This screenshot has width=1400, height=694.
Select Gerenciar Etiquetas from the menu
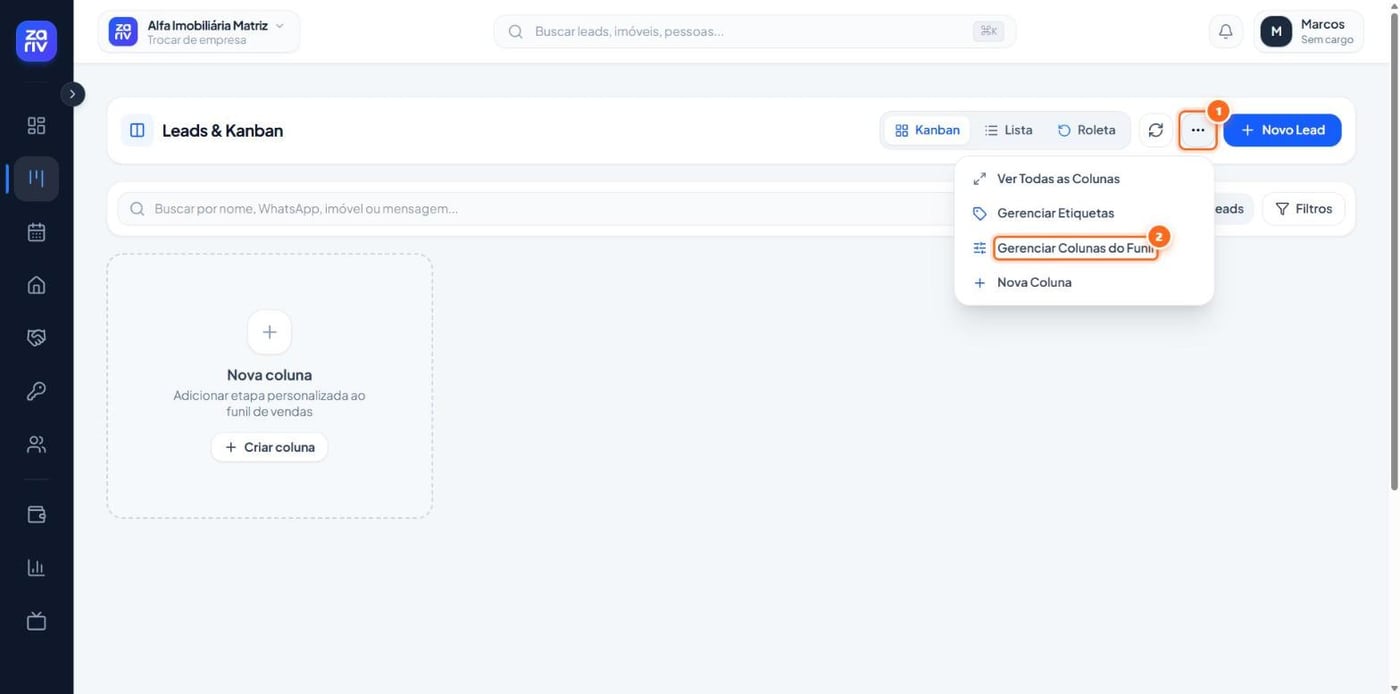[x=1084, y=213]
